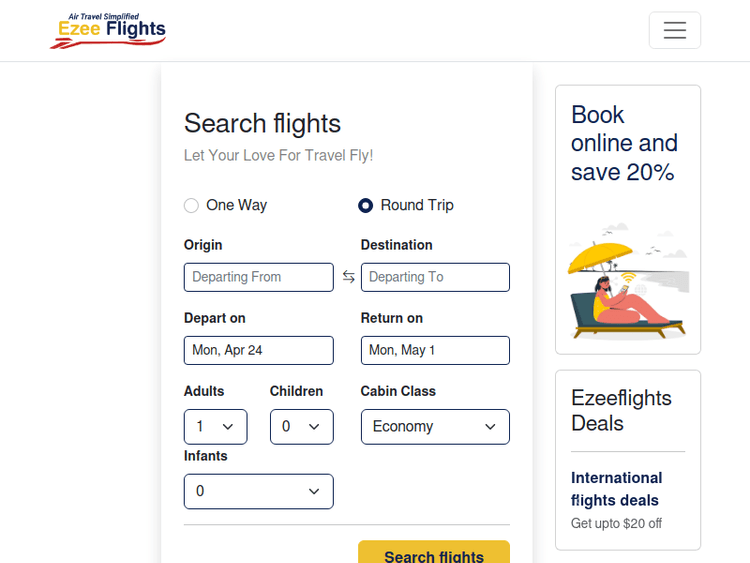This screenshot has height=563, width=750.
Task: Open International flights deals link
Action: click(616, 489)
